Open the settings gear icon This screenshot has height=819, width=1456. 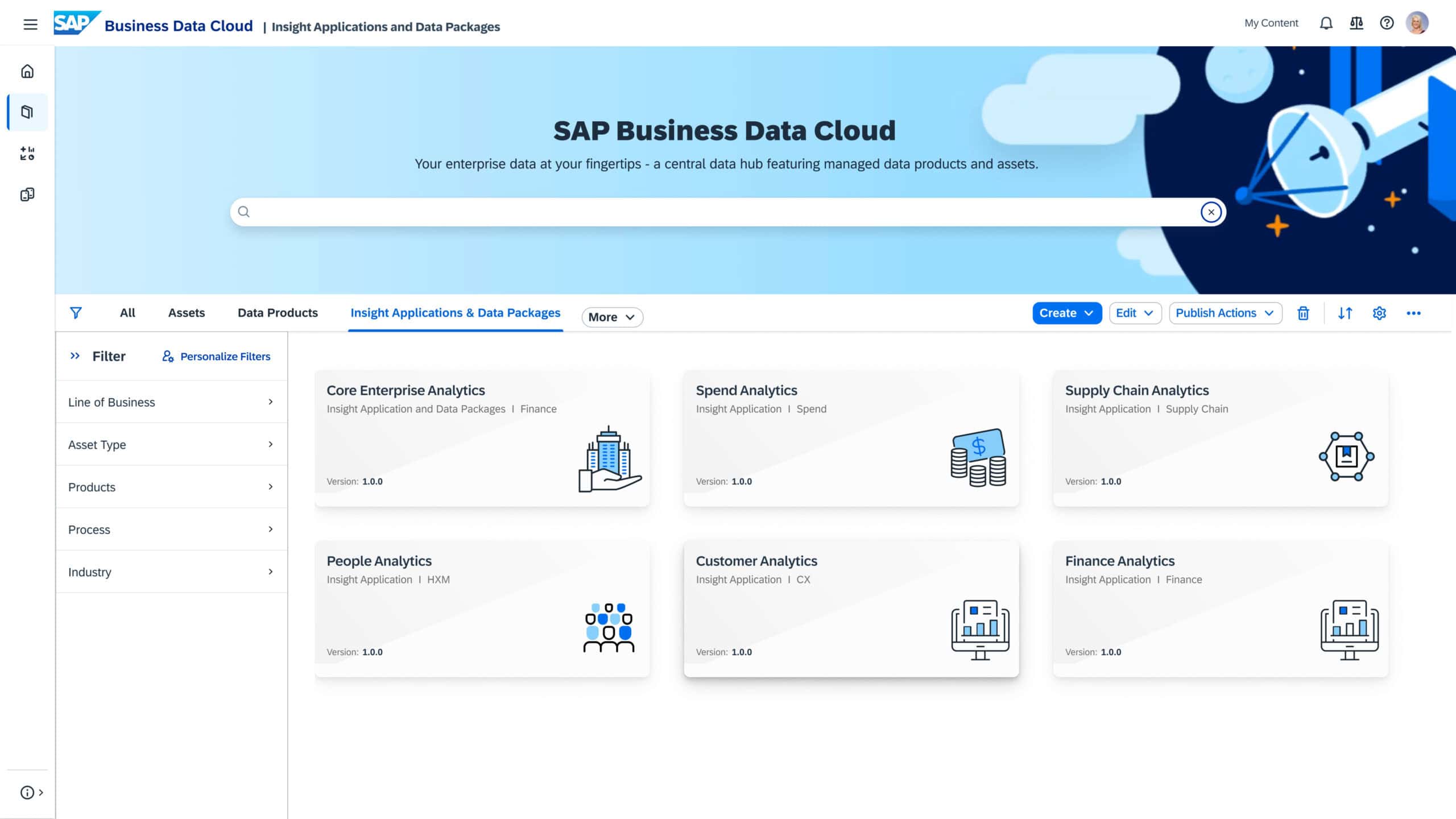pyautogui.click(x=1379, y=313)
